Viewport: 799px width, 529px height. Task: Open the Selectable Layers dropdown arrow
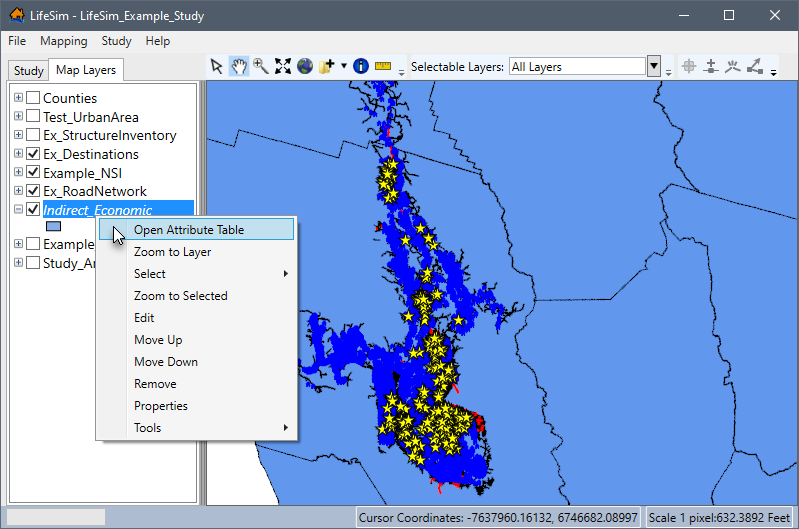tap(654, 66)
